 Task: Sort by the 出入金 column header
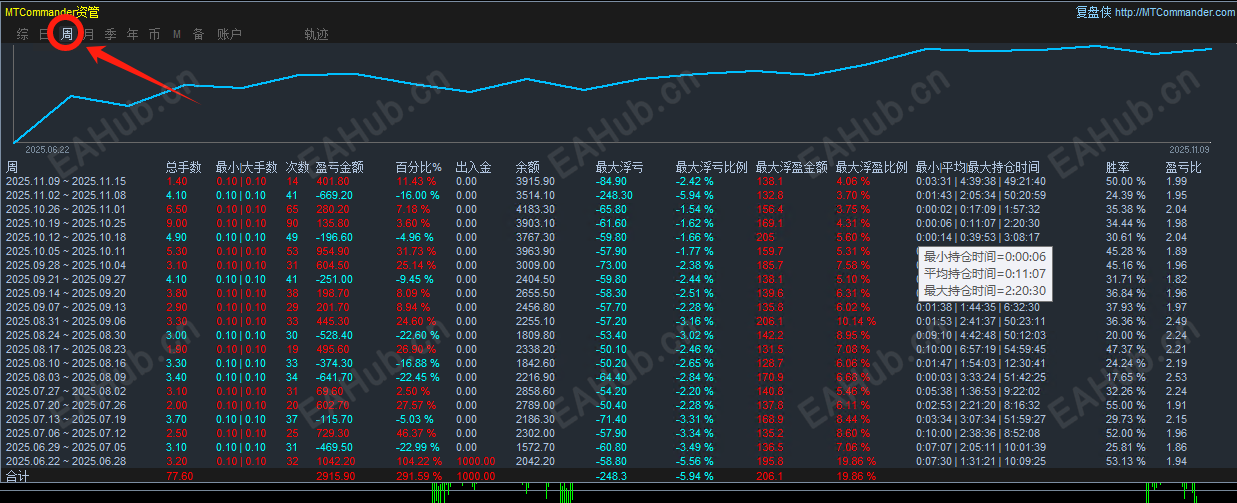point(473,167)
